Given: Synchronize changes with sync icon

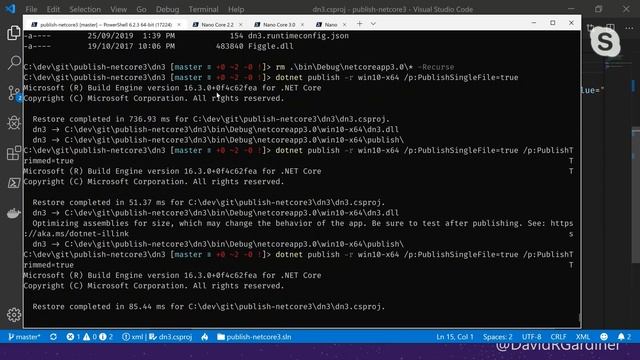Looking at the screenshot, I should pyautogui.click(x=53, y=337).
